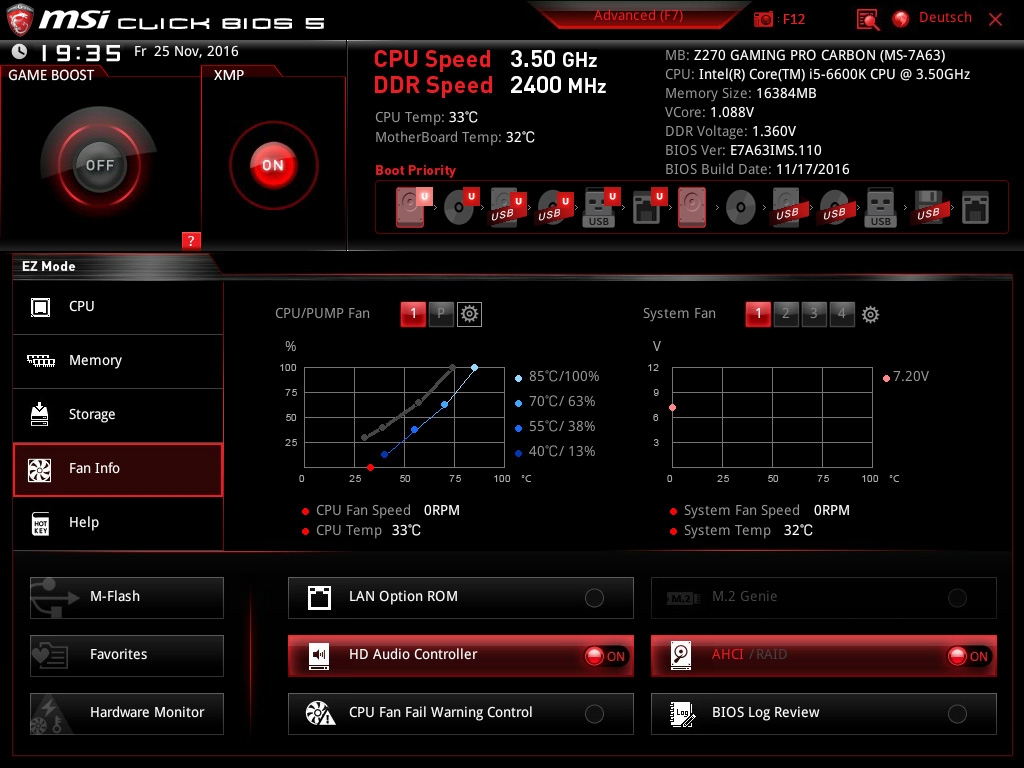Image resolution: width=1024 pixels, height=768 pixels.
Task: Select the last network boot icon in Boot Priority
Action: click(x=975, y=207)
